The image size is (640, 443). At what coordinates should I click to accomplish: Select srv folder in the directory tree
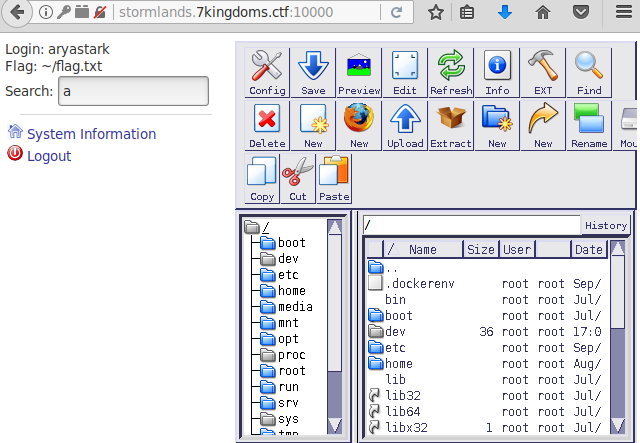tap(288, 403)
